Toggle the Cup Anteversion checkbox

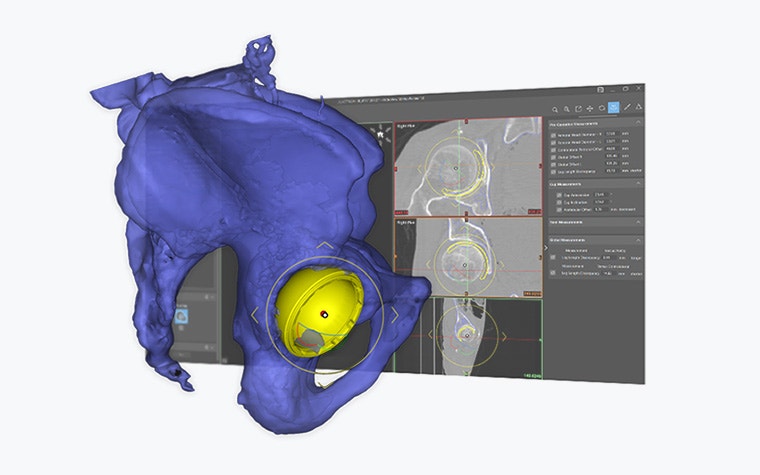[559, 195]
